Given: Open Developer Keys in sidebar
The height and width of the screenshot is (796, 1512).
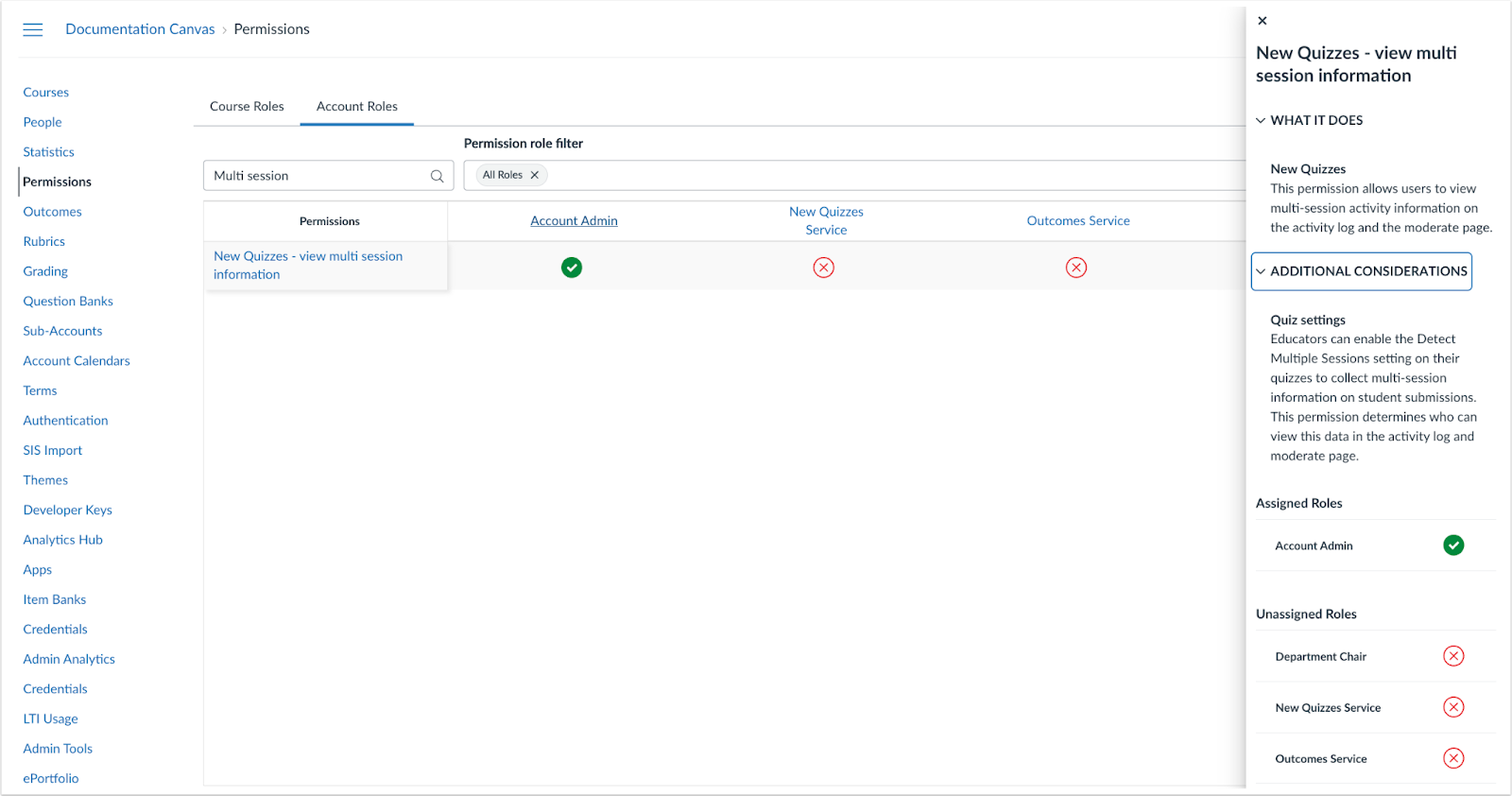Looking at the screenshot, I should pos(68,510).
